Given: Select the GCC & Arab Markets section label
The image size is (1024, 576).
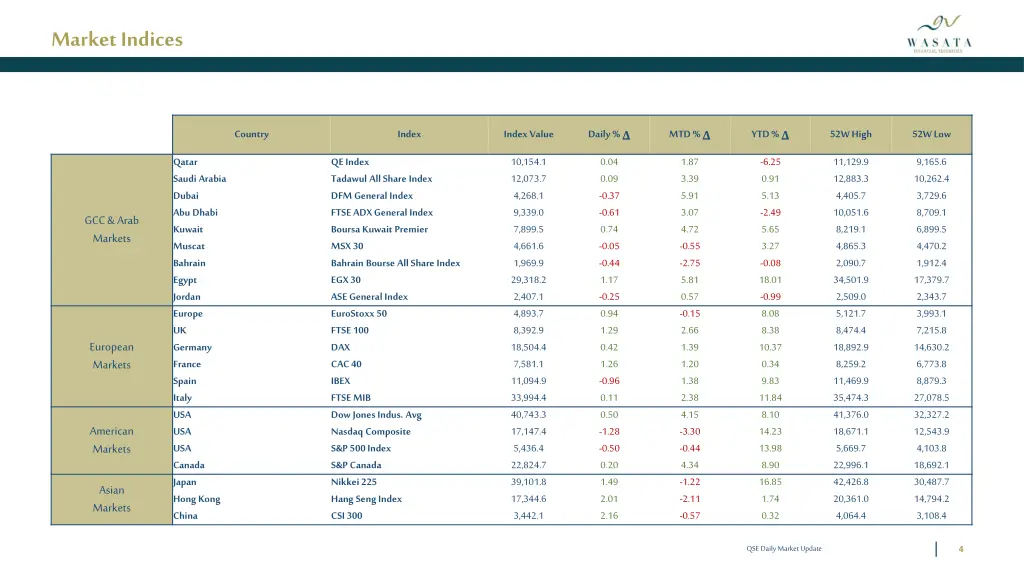Looking at the screenshot, I should (111, 230).
